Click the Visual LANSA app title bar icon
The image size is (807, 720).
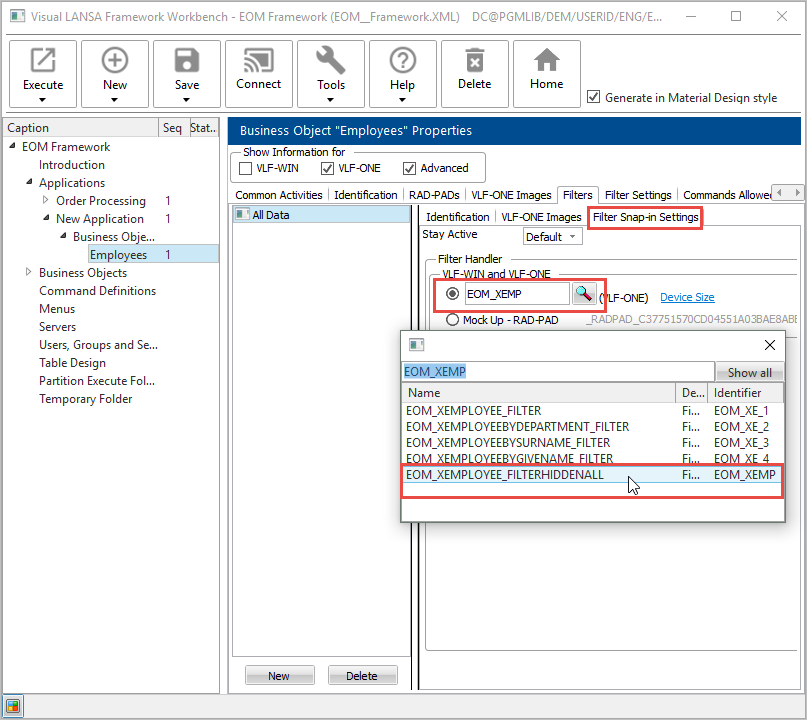pos(17,16)
